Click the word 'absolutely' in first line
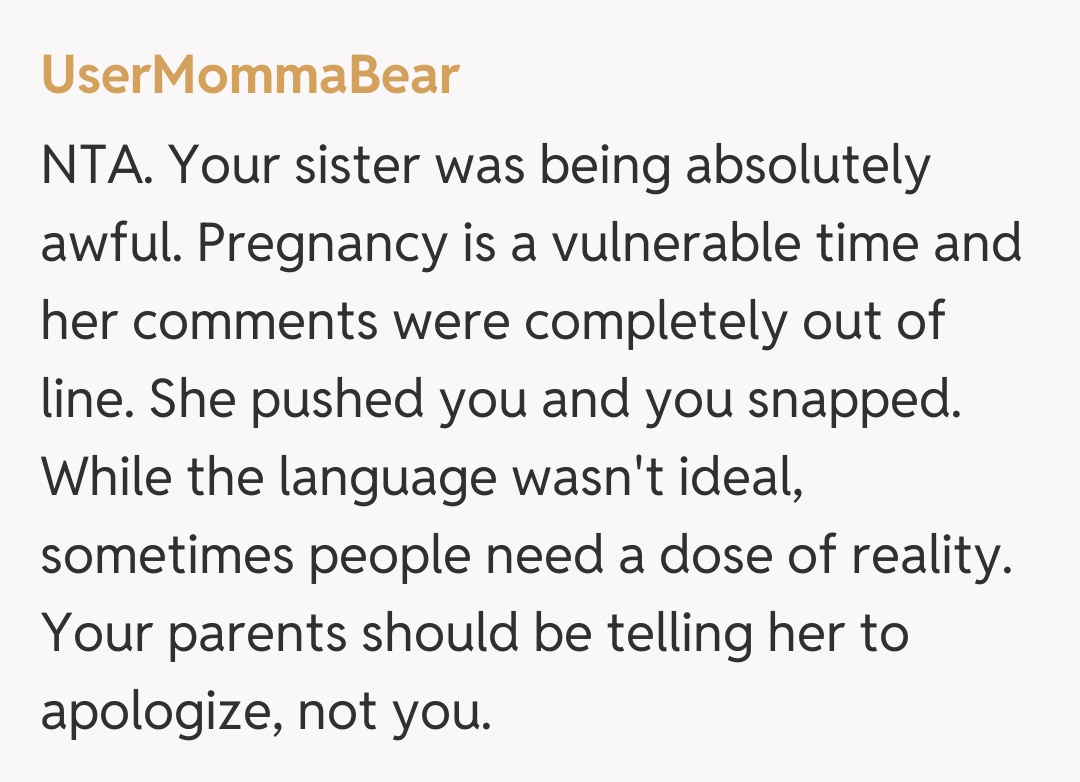Viewport: 1080px width, 782px height. pos(807,167)
